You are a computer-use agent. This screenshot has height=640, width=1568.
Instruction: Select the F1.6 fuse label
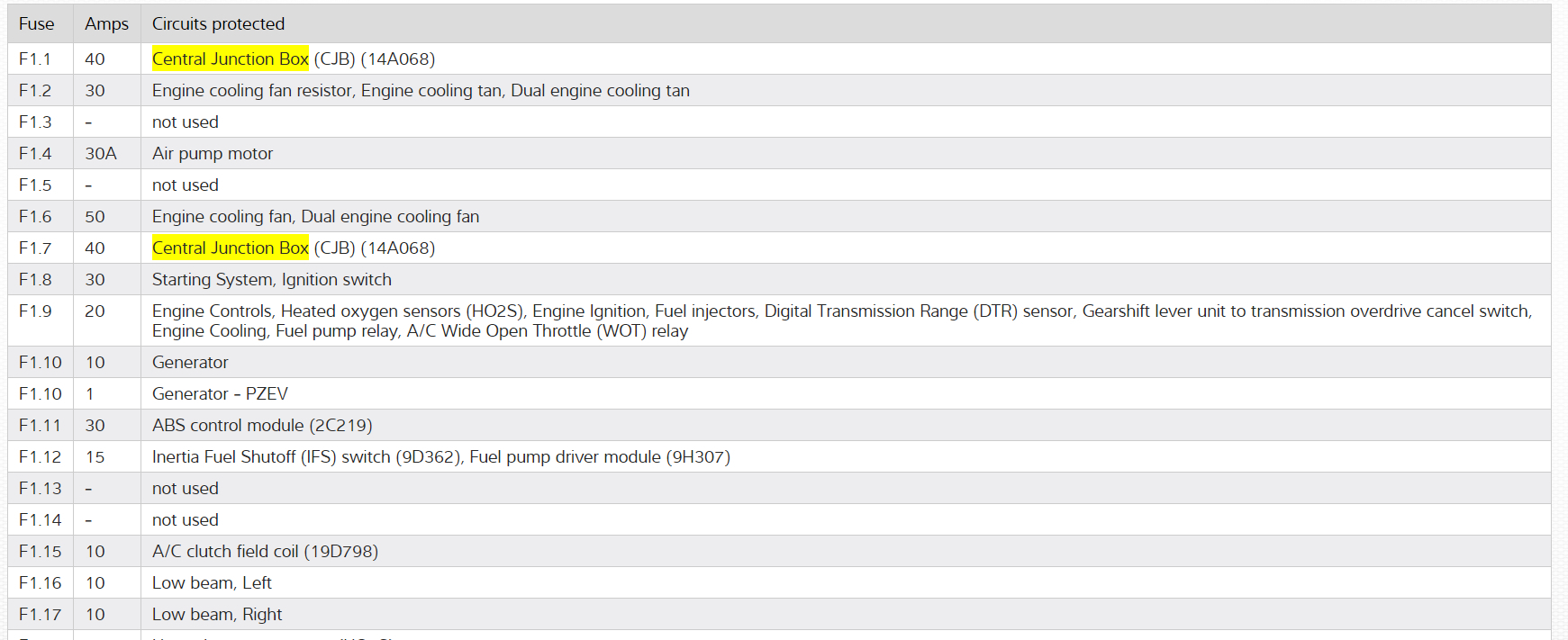(x=35, y=217)
